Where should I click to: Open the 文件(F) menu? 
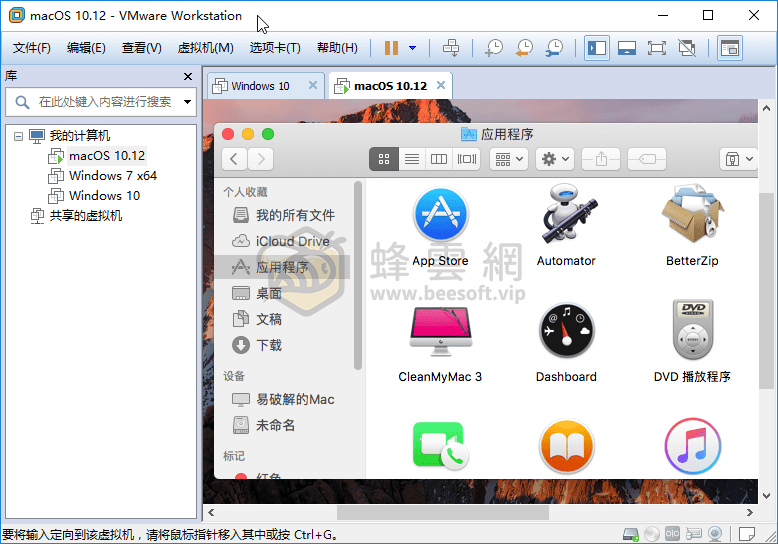(x=32, y=48)
